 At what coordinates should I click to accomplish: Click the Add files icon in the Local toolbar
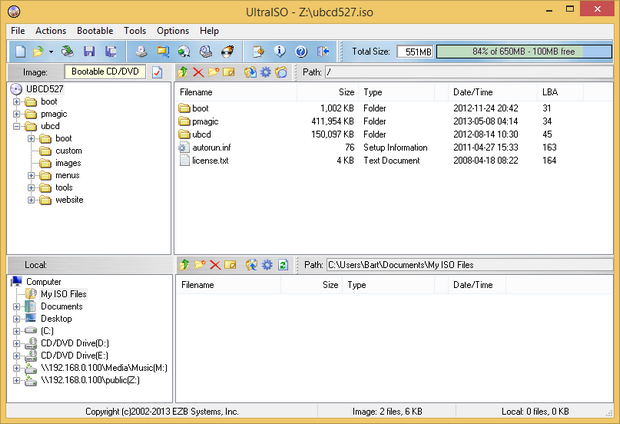pyautogui.click(x=251, y=265)
